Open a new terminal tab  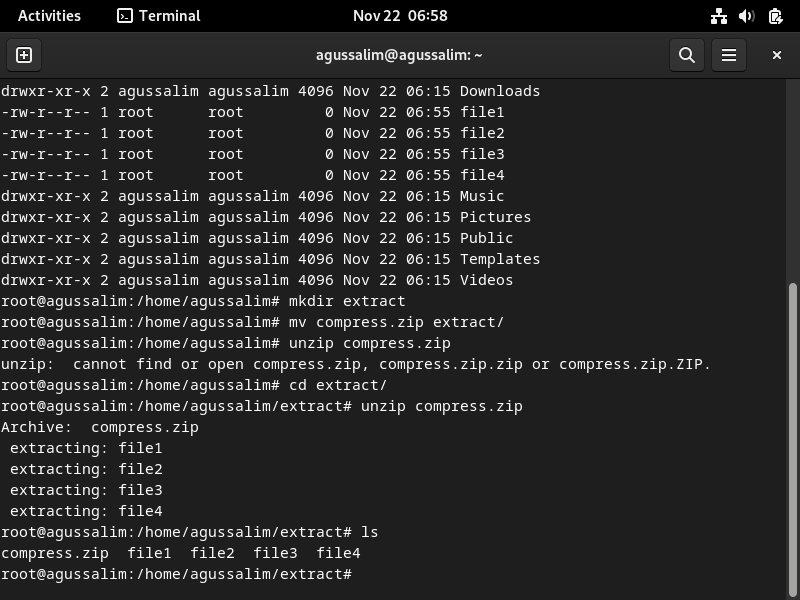click(24, 55)
